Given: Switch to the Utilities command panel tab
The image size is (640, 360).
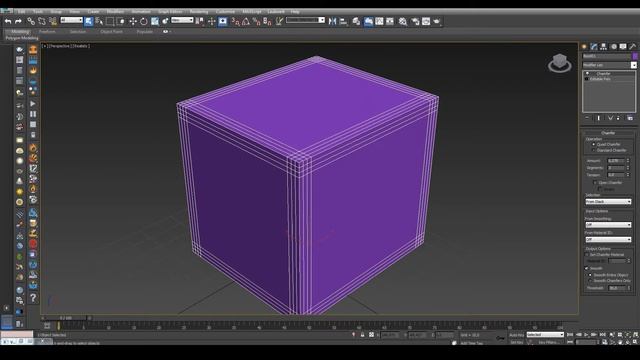Looking at the screenshot, I should point(633,47).
